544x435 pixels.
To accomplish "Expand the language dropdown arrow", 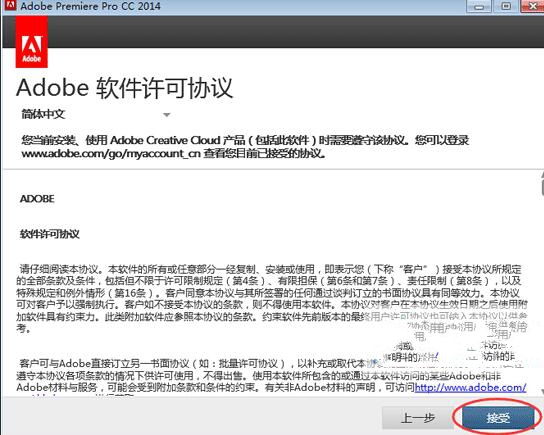I will point(167,115).
